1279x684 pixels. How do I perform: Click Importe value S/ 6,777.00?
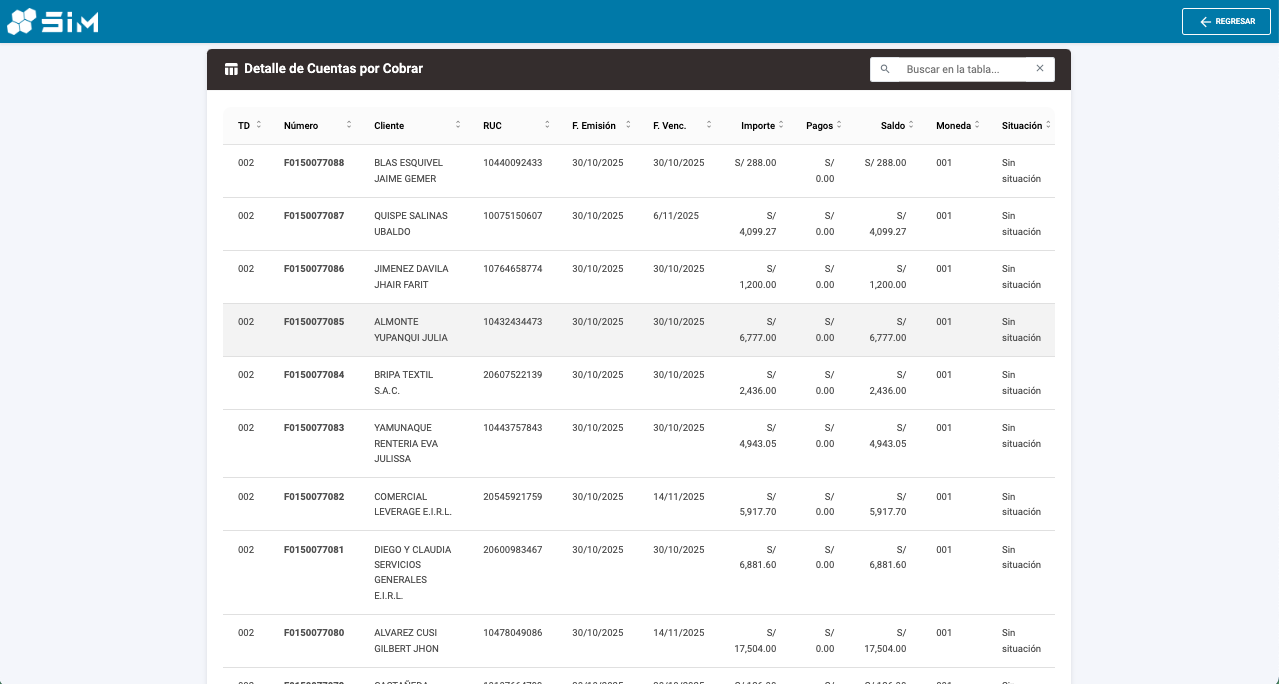click(x=758, y=330)
